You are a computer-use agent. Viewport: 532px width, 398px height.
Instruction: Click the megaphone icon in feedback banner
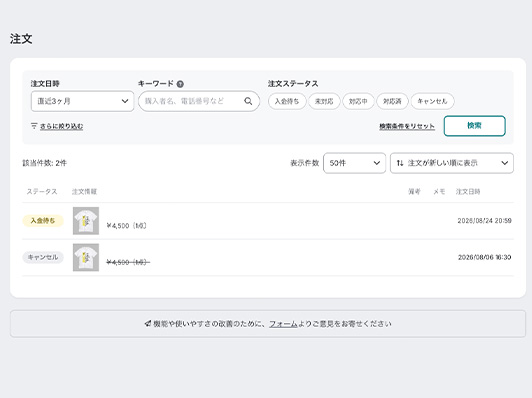click(x=148, y=324)
